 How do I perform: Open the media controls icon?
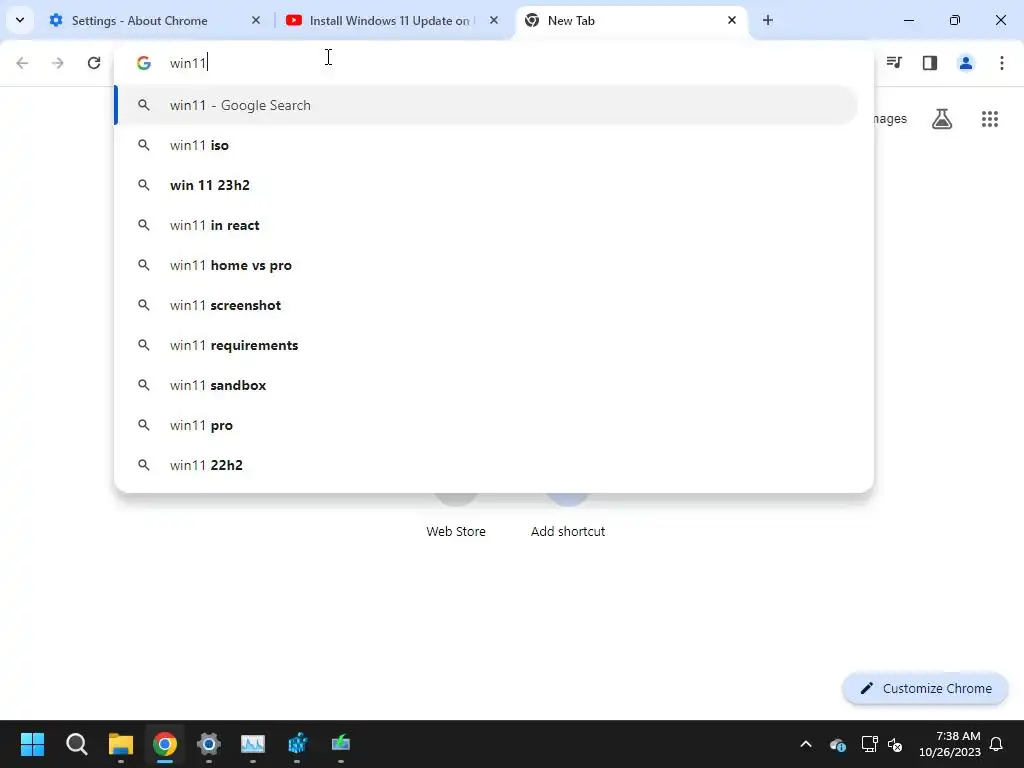click(x=894, y=63)
